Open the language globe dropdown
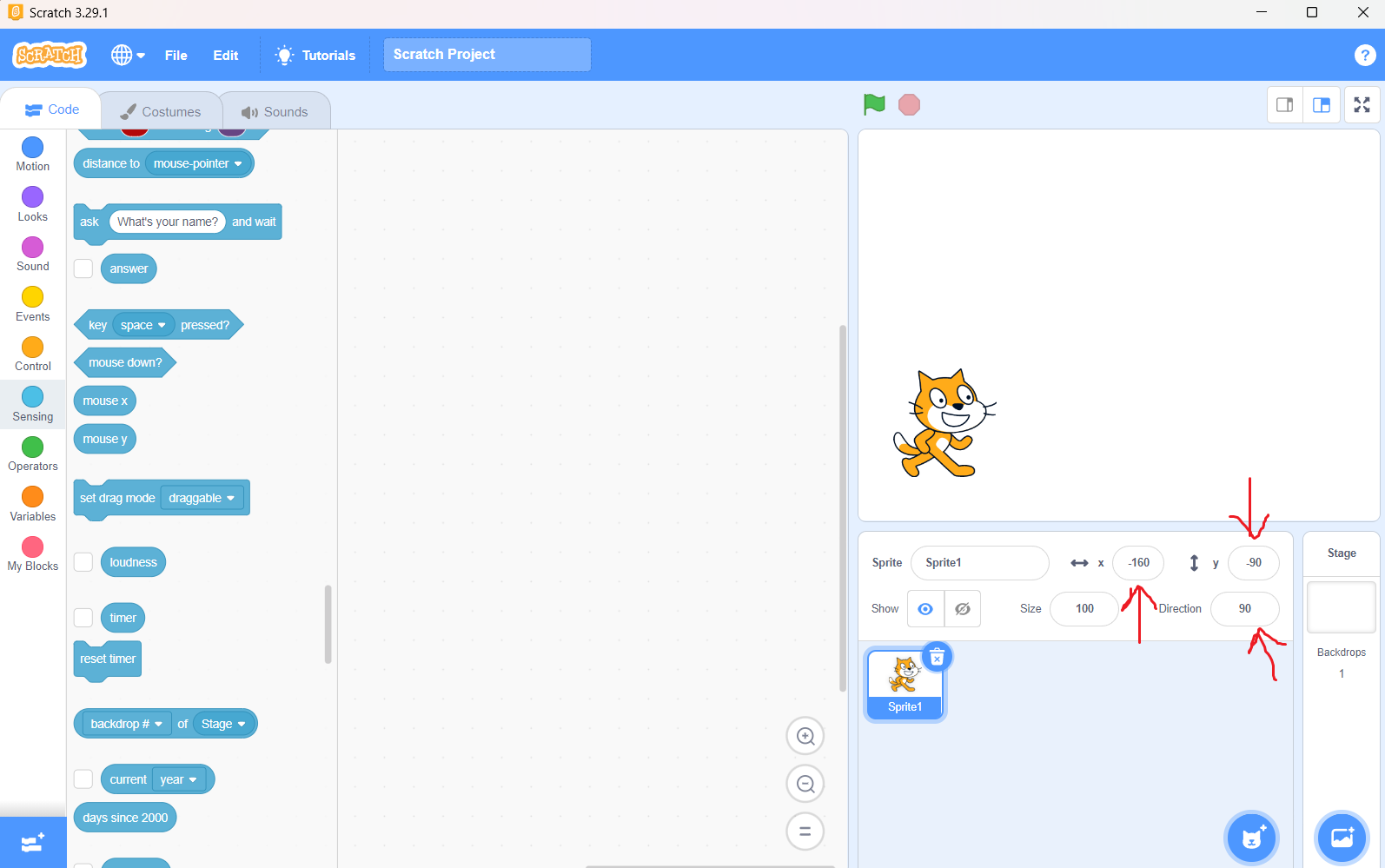1385x868 pixels. pyautogui.click(x=128, y=56)
